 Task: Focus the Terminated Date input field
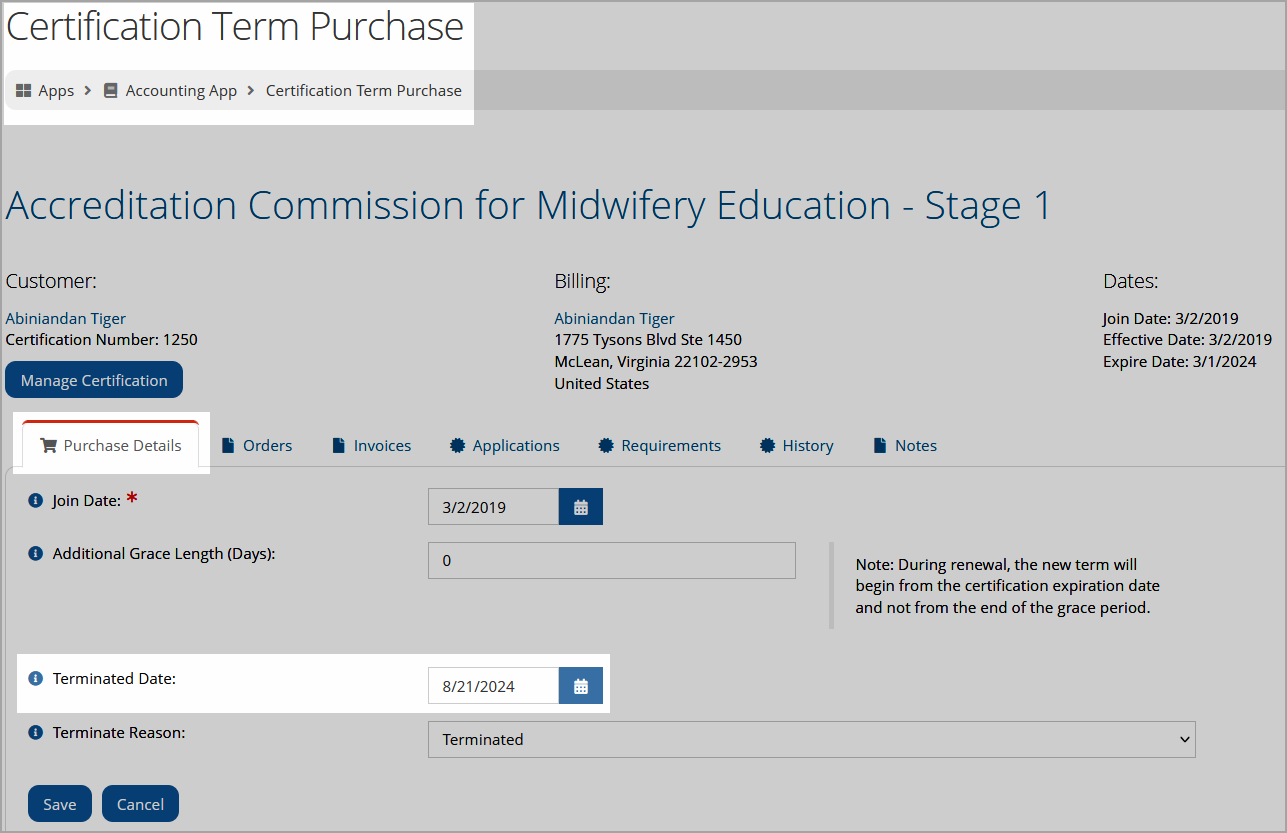[493, 686]
